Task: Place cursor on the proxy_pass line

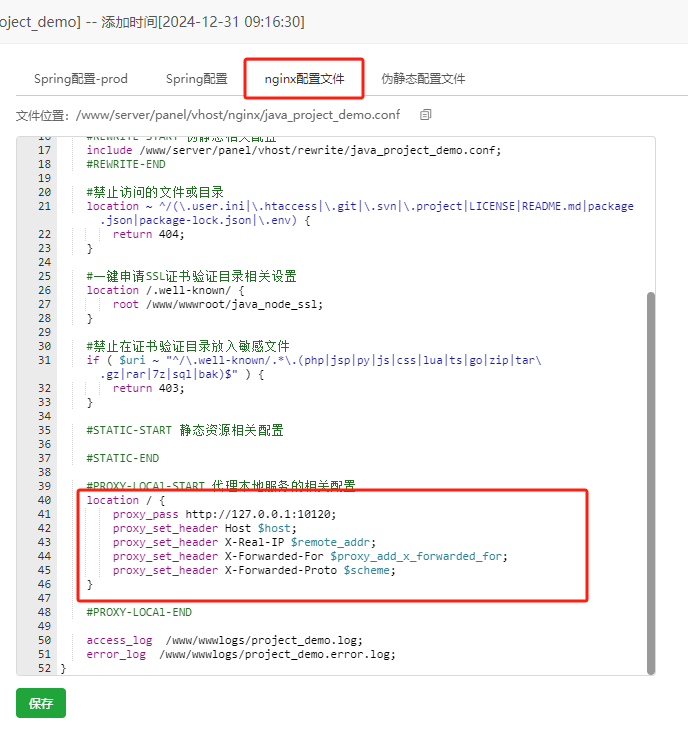Action: point(224,514)
